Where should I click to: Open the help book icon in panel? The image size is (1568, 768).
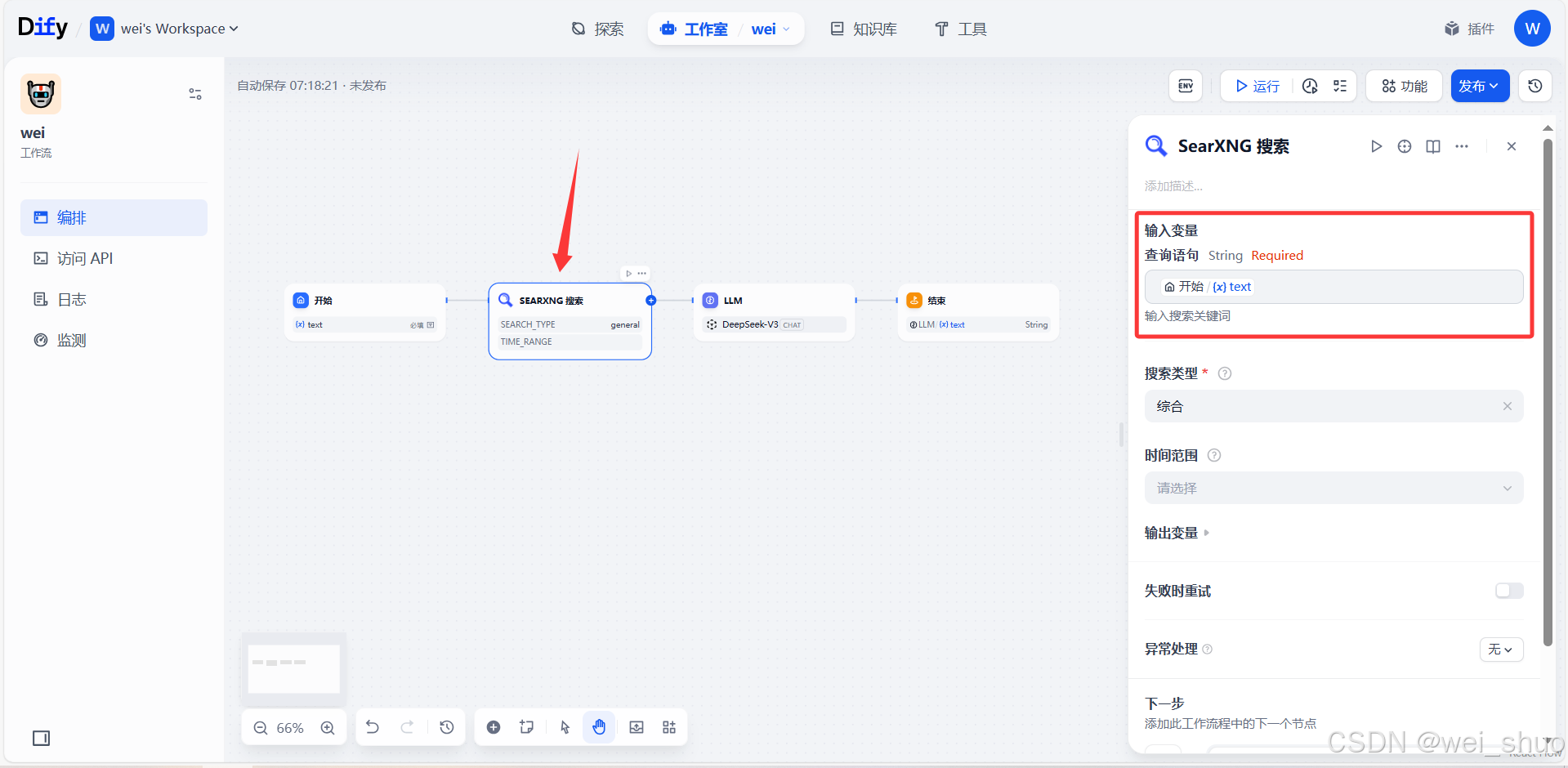click(1433, 146)
